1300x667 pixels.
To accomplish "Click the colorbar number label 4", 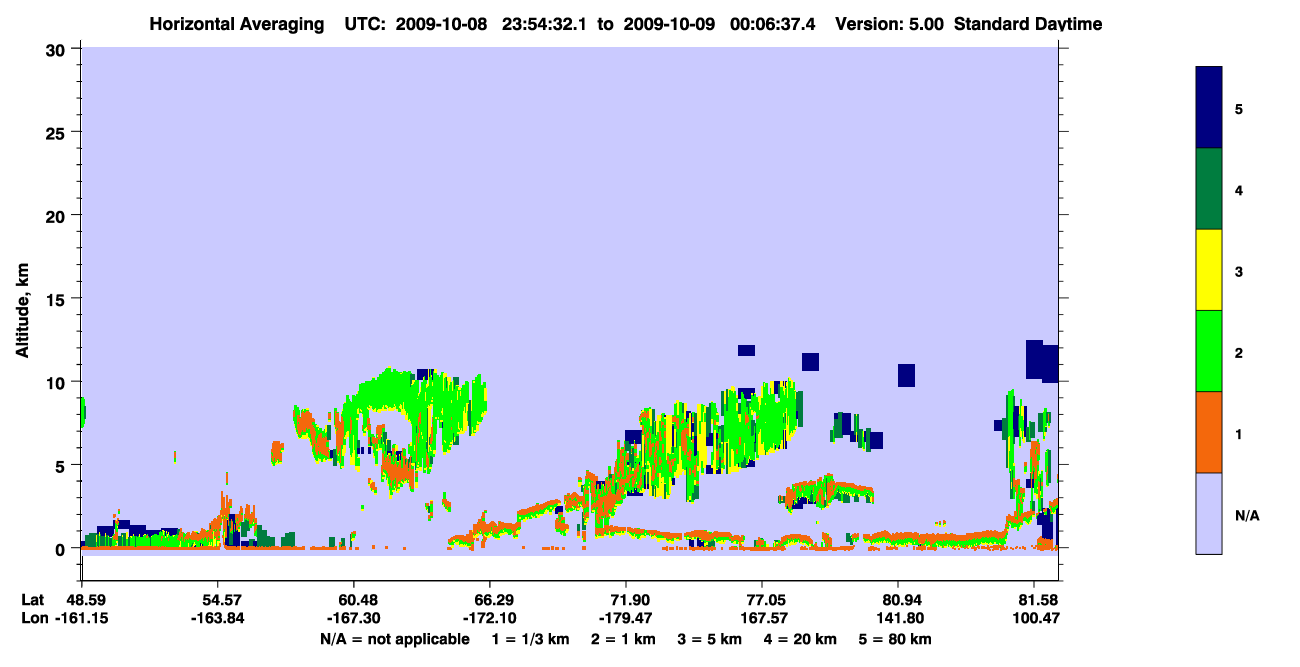I will click(1239, 189).
